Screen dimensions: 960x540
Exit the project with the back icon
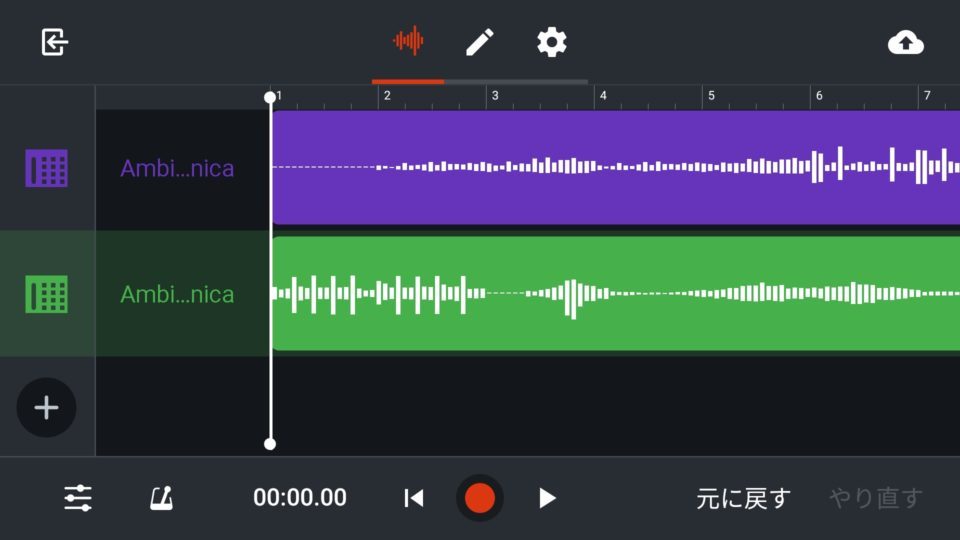[54, 42]
